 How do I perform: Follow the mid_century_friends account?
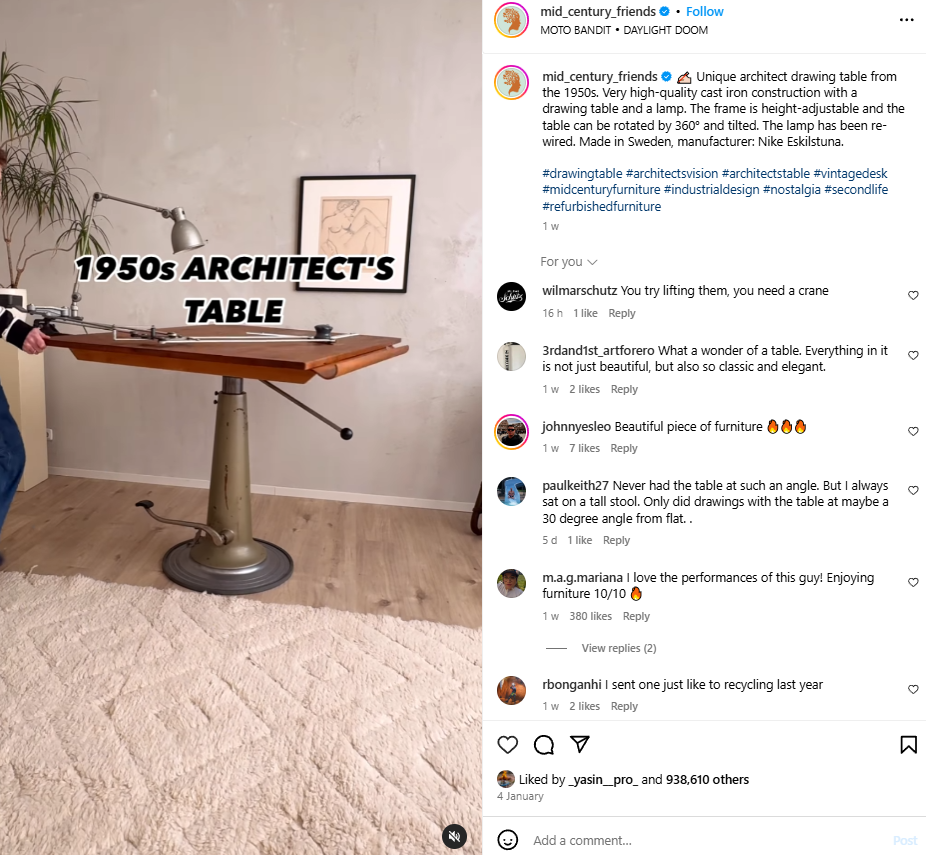tap(704, 12)
